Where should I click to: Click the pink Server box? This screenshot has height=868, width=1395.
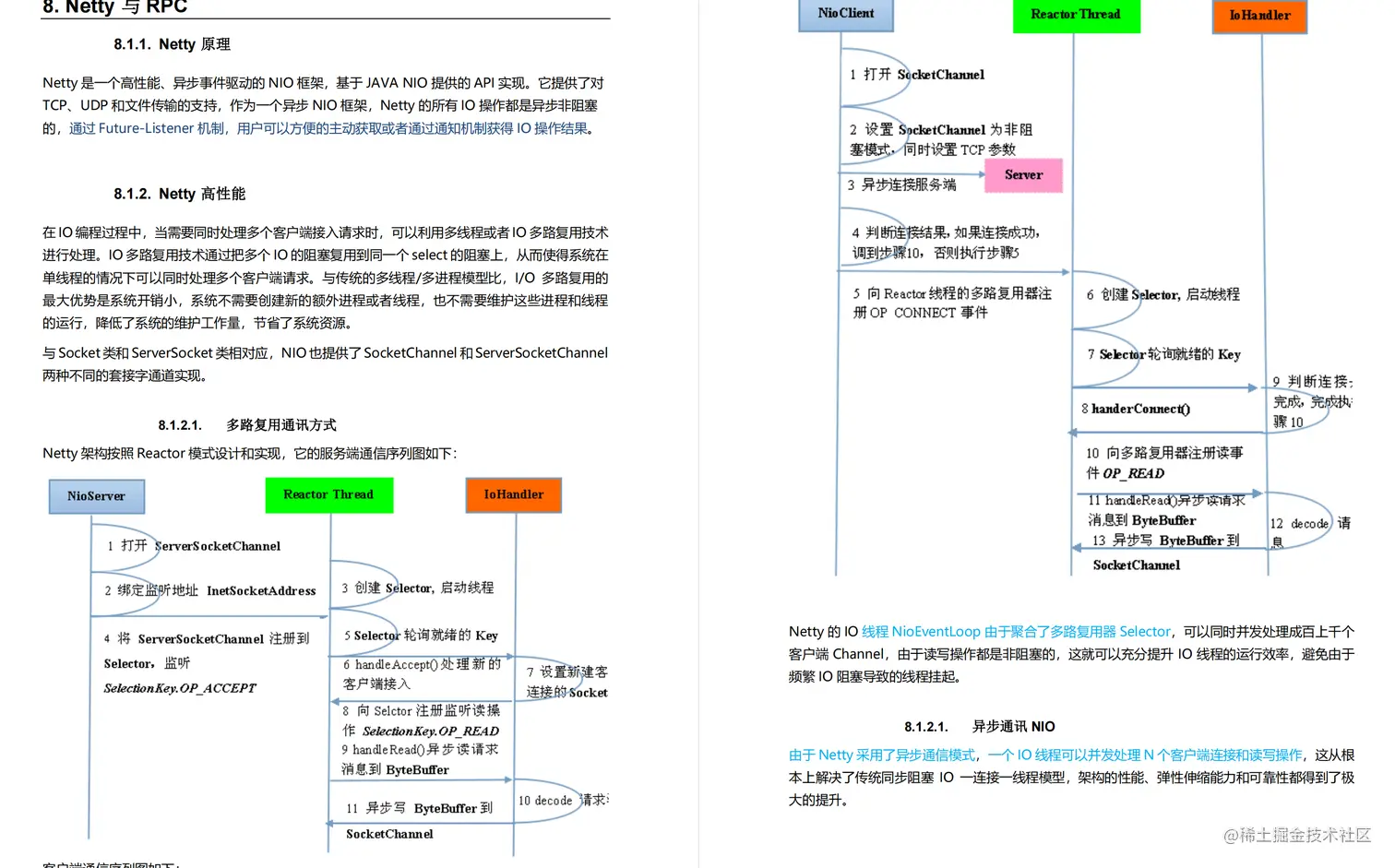tap(1024, 175)
